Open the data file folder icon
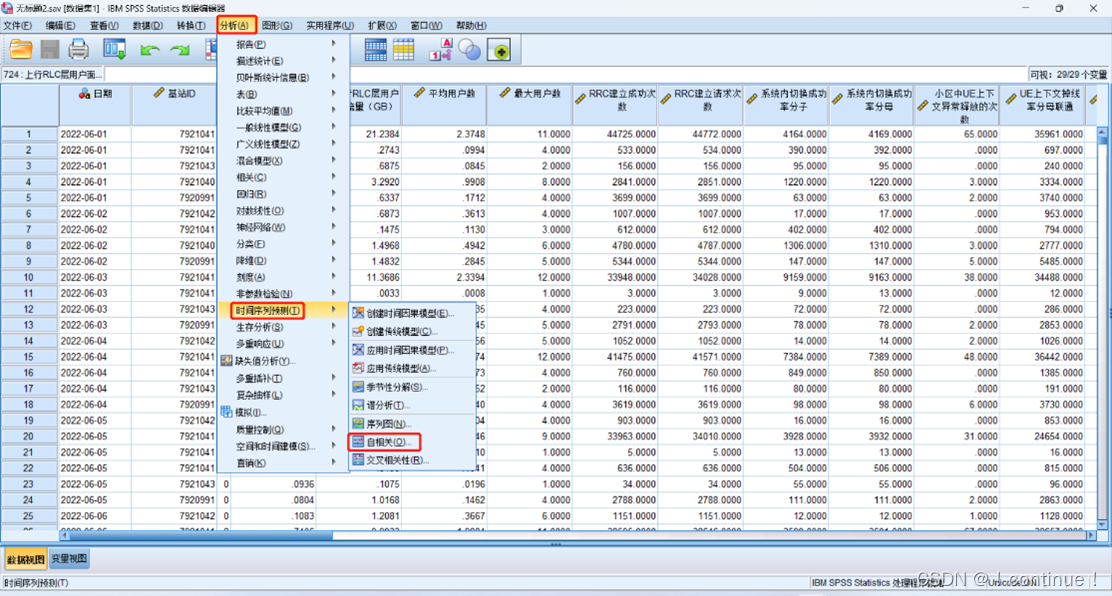Viewport: 1112px width, 596px height. pyautogui.click(x=21, y=50)
